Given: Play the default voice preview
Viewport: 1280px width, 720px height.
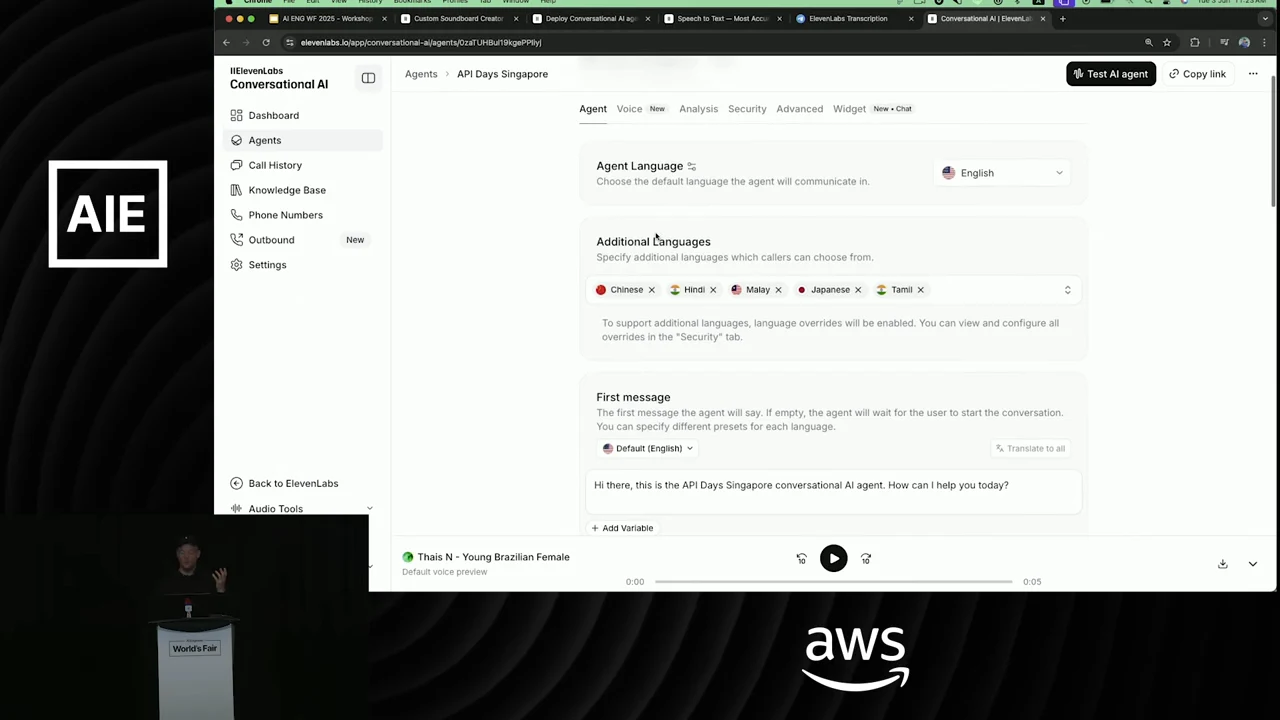Looking at the screenshot, I should tap(833, 559).
